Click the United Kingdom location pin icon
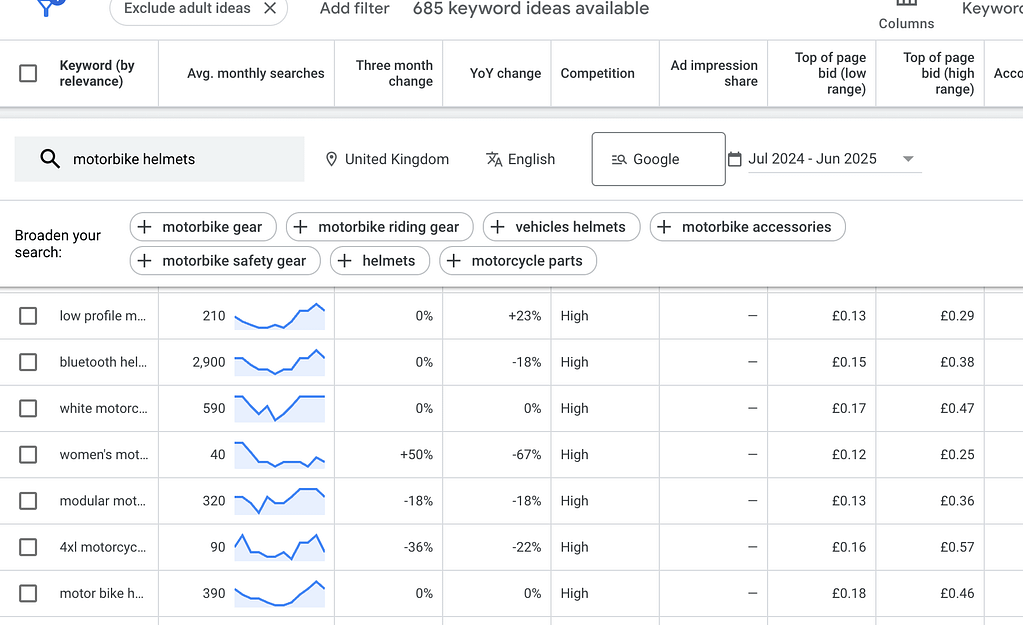The height and width of the screenshot is (625, 1023). coord(331,159)
